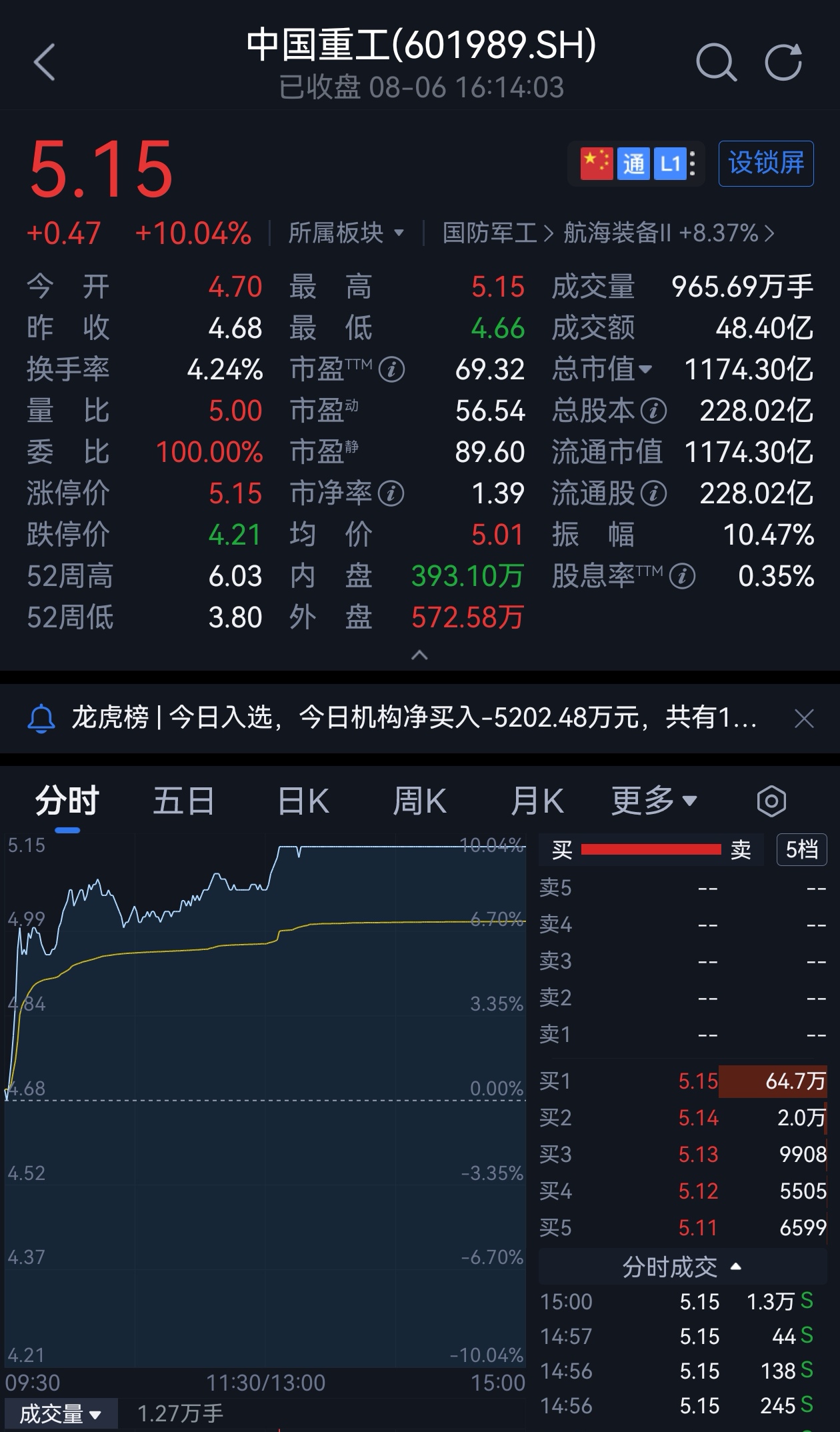Tap the 成交额 48.40亿 value
The image size is (840, 1432).
point(765,328)
